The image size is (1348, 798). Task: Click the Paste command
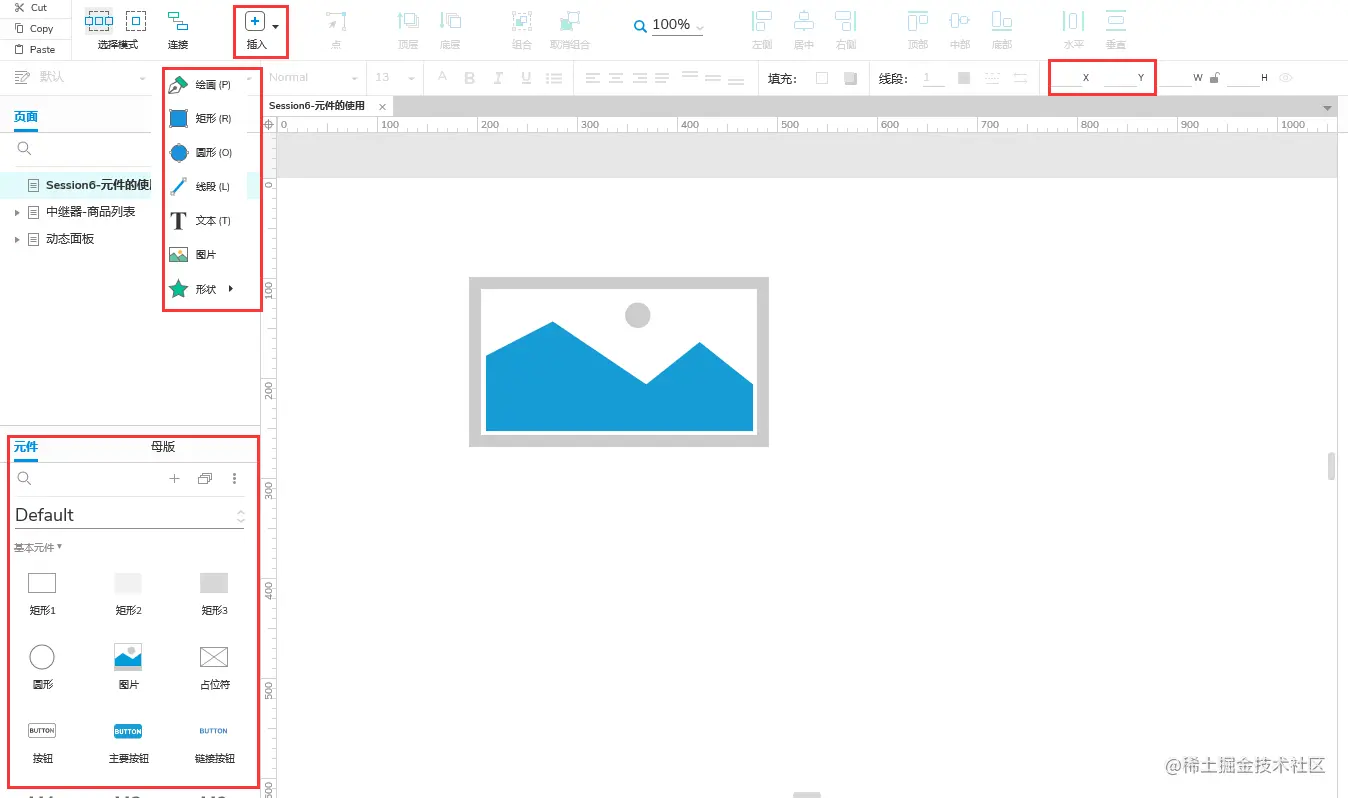pyautogui.click(x=35, y=49)
